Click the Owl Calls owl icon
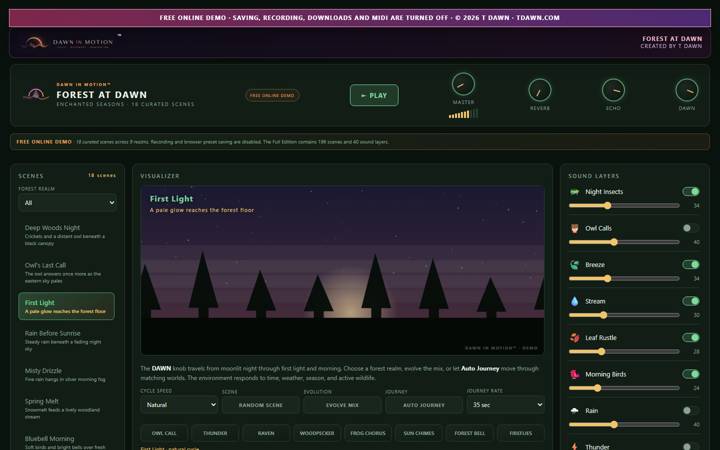Screen dimensions: 720x450 (x=574, y=228)
